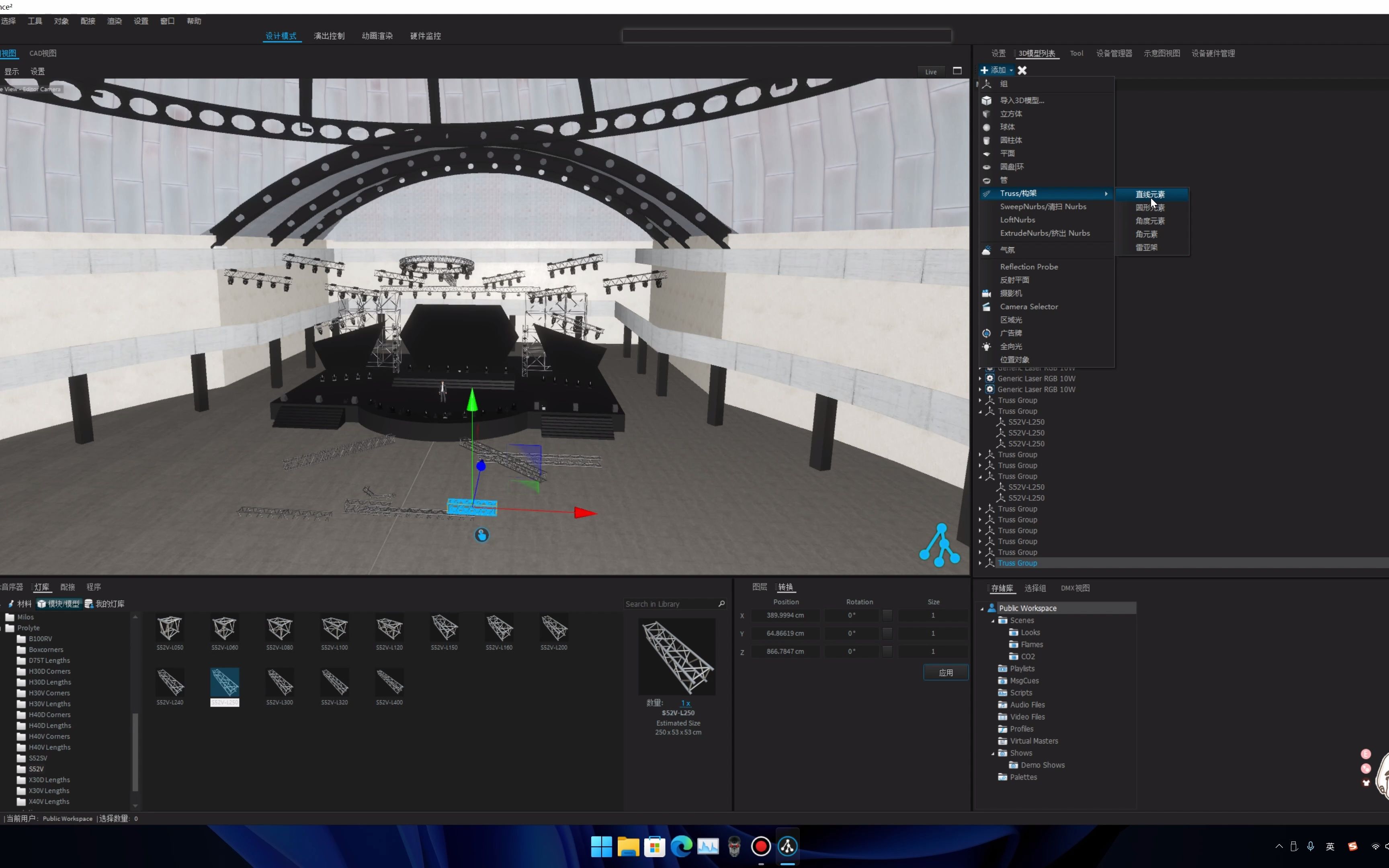Click the Generic Laser RGB 10W icon

point(990,378)
